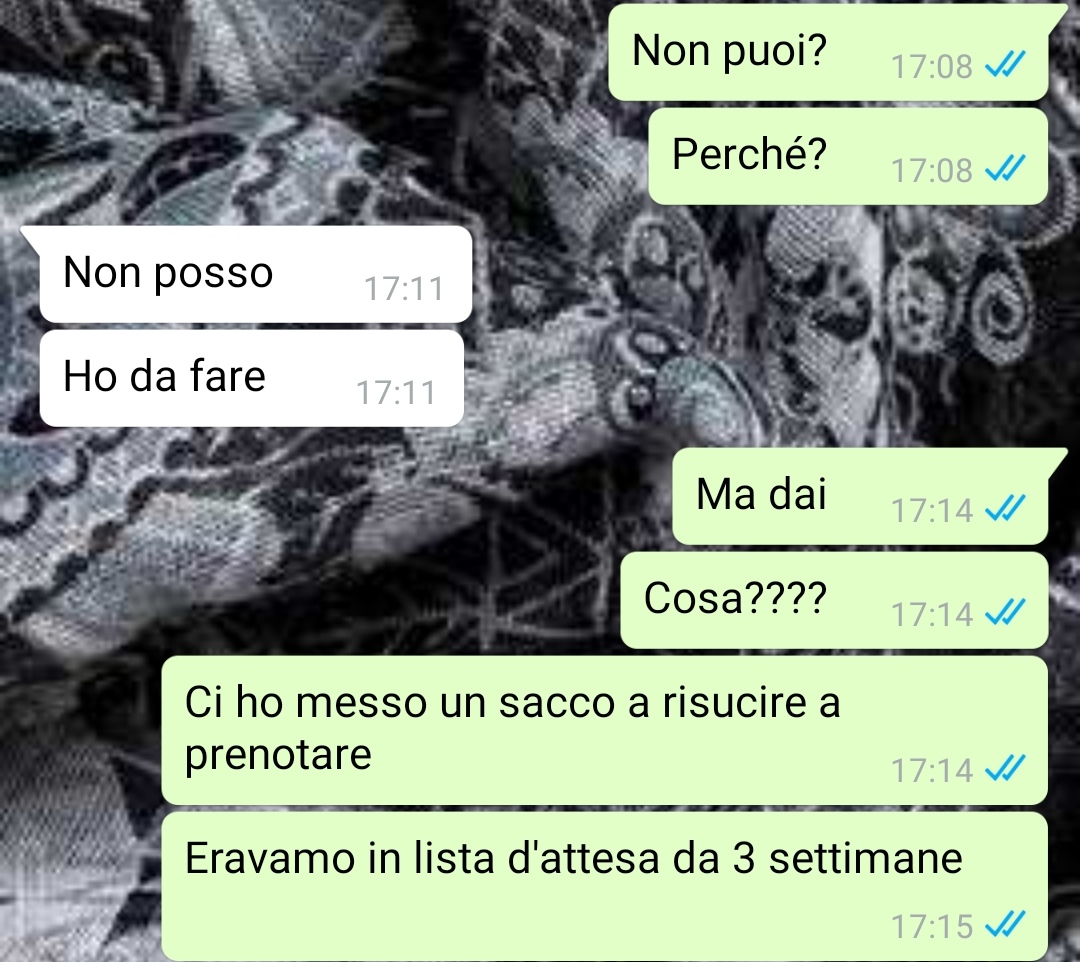Select the 'Ho da fare' received message

tap(251, 378)
